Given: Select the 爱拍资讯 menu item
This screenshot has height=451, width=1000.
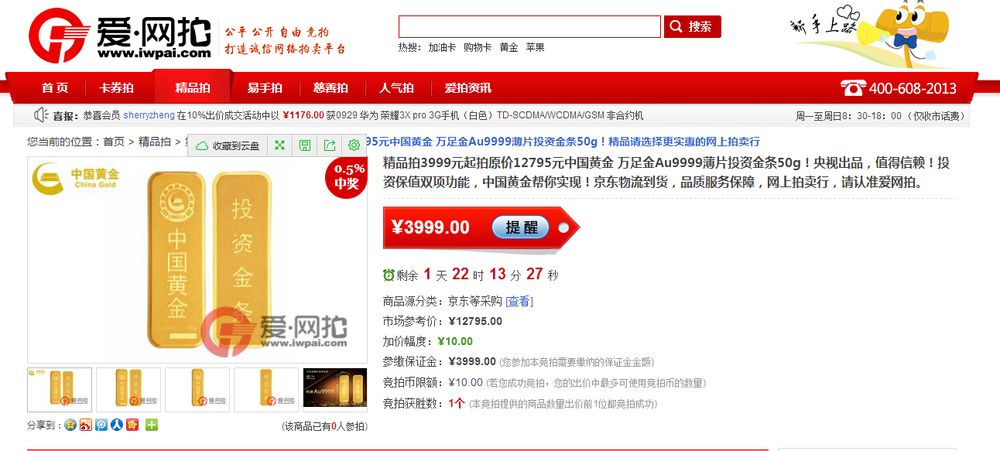Looking at the screenshot, I should click(467, 88).
